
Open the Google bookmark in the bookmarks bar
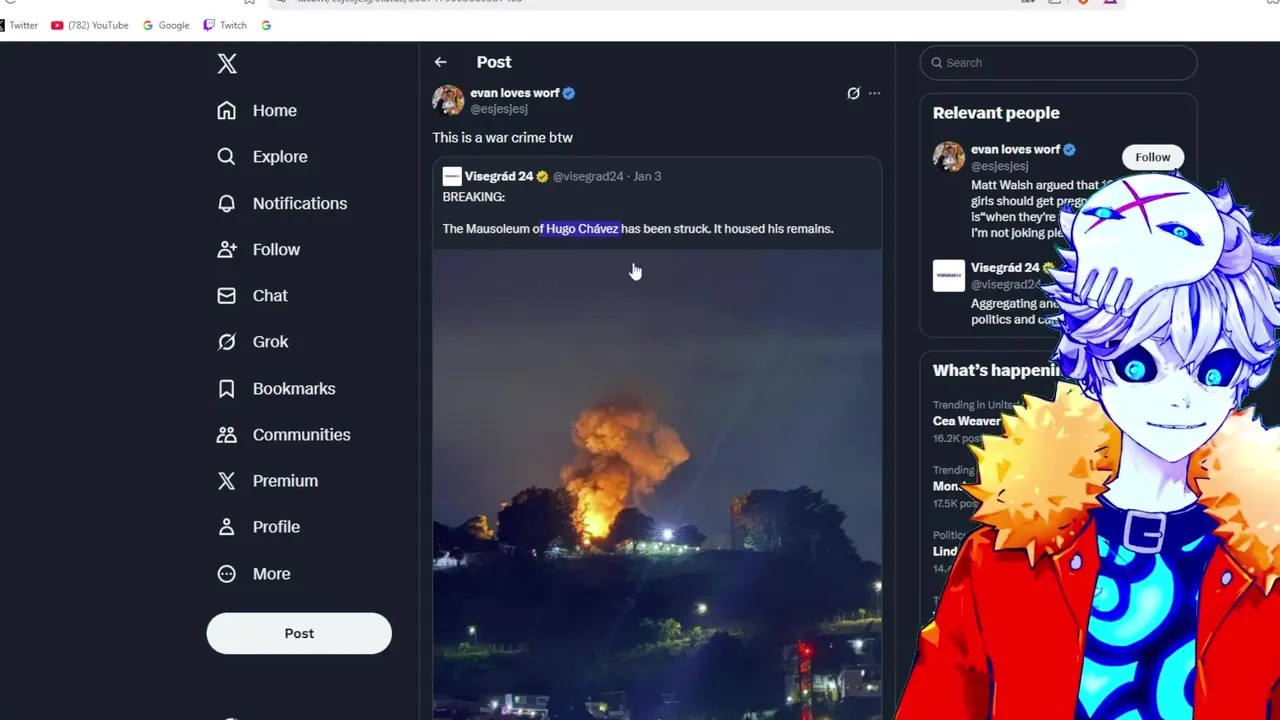click(166, 25)
